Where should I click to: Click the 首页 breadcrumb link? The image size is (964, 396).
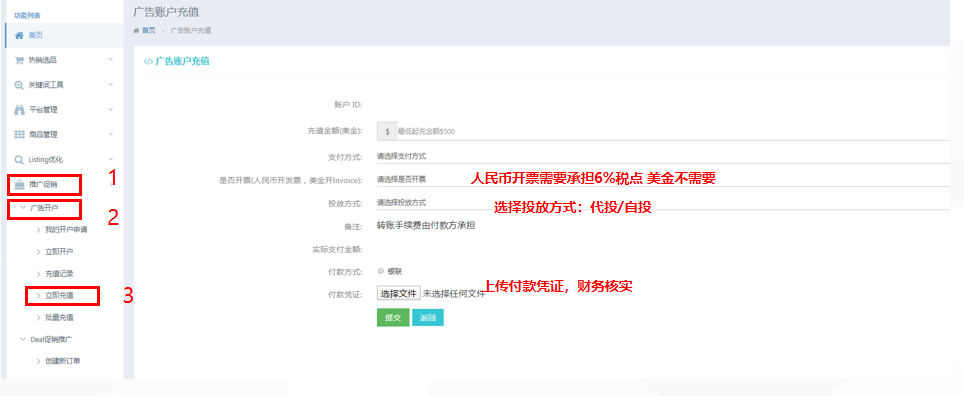[149, 30]
